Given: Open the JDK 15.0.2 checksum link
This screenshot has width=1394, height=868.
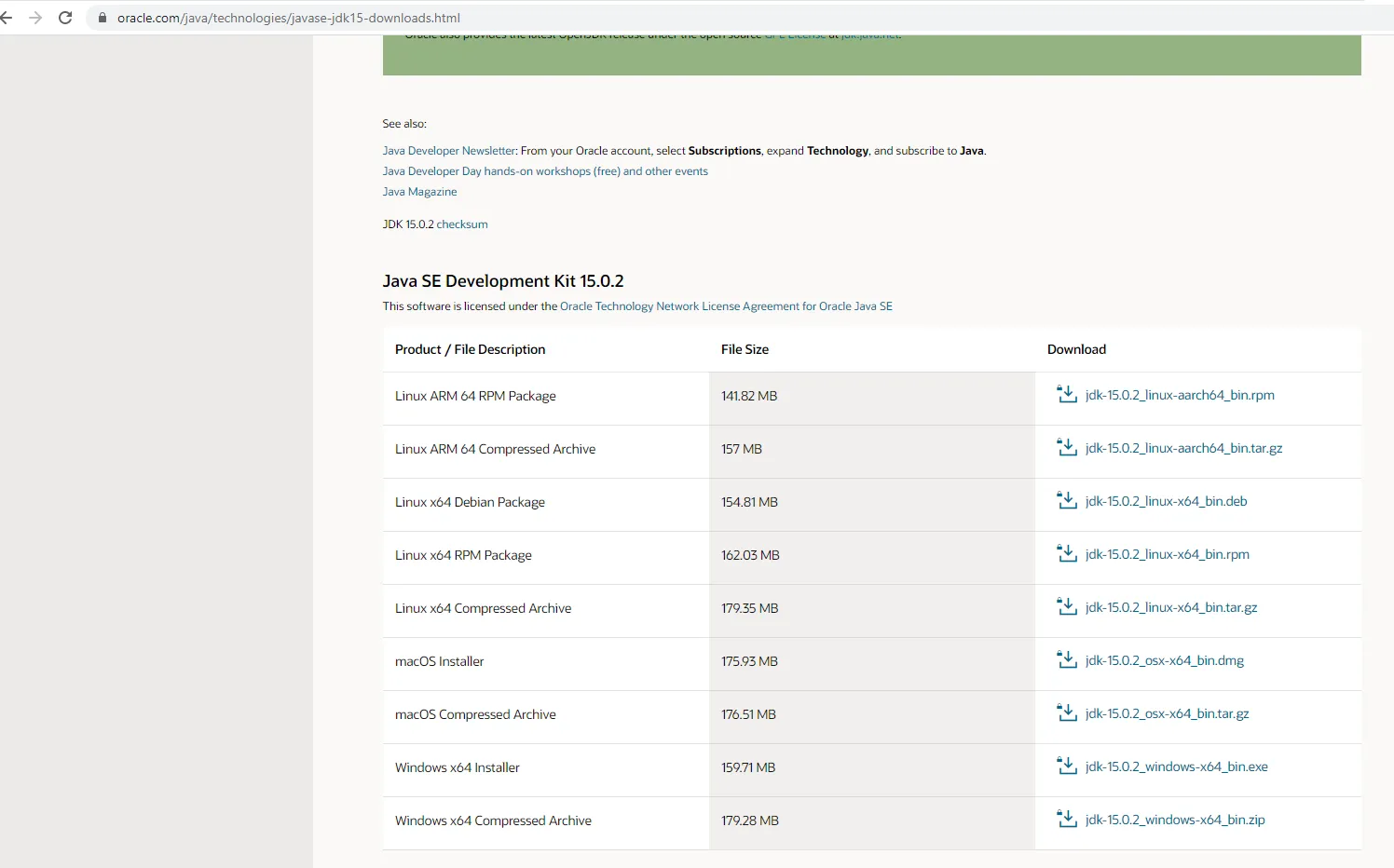Looking at the screenshot, I should pyautogui.click(x=462, y=224).
